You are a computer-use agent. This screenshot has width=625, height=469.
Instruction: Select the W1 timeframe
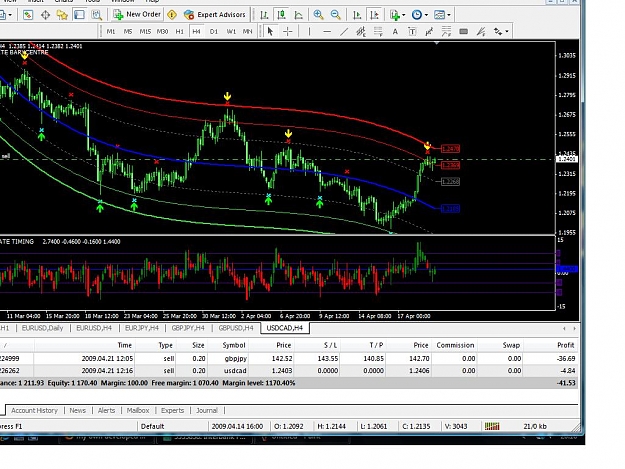[x=231, y=31]
